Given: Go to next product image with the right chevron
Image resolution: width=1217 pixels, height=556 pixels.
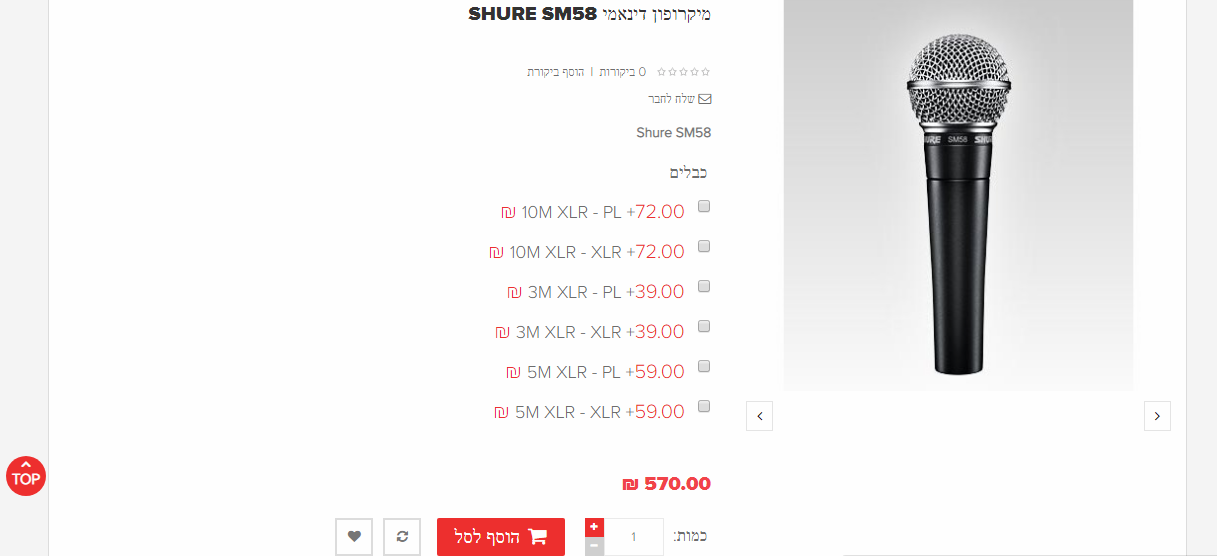Looking at the screenshot, I should [x=1157, y=416].
